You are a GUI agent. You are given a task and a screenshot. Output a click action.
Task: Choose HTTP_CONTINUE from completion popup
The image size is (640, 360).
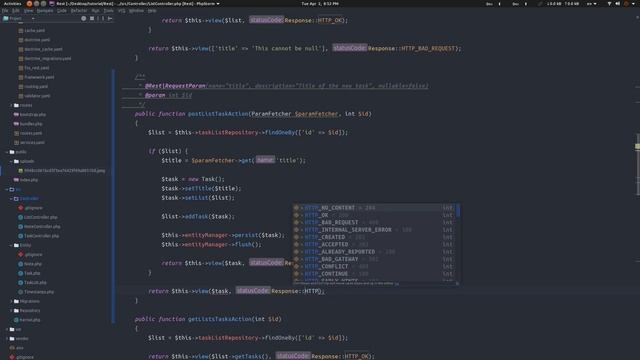[374, 274]
